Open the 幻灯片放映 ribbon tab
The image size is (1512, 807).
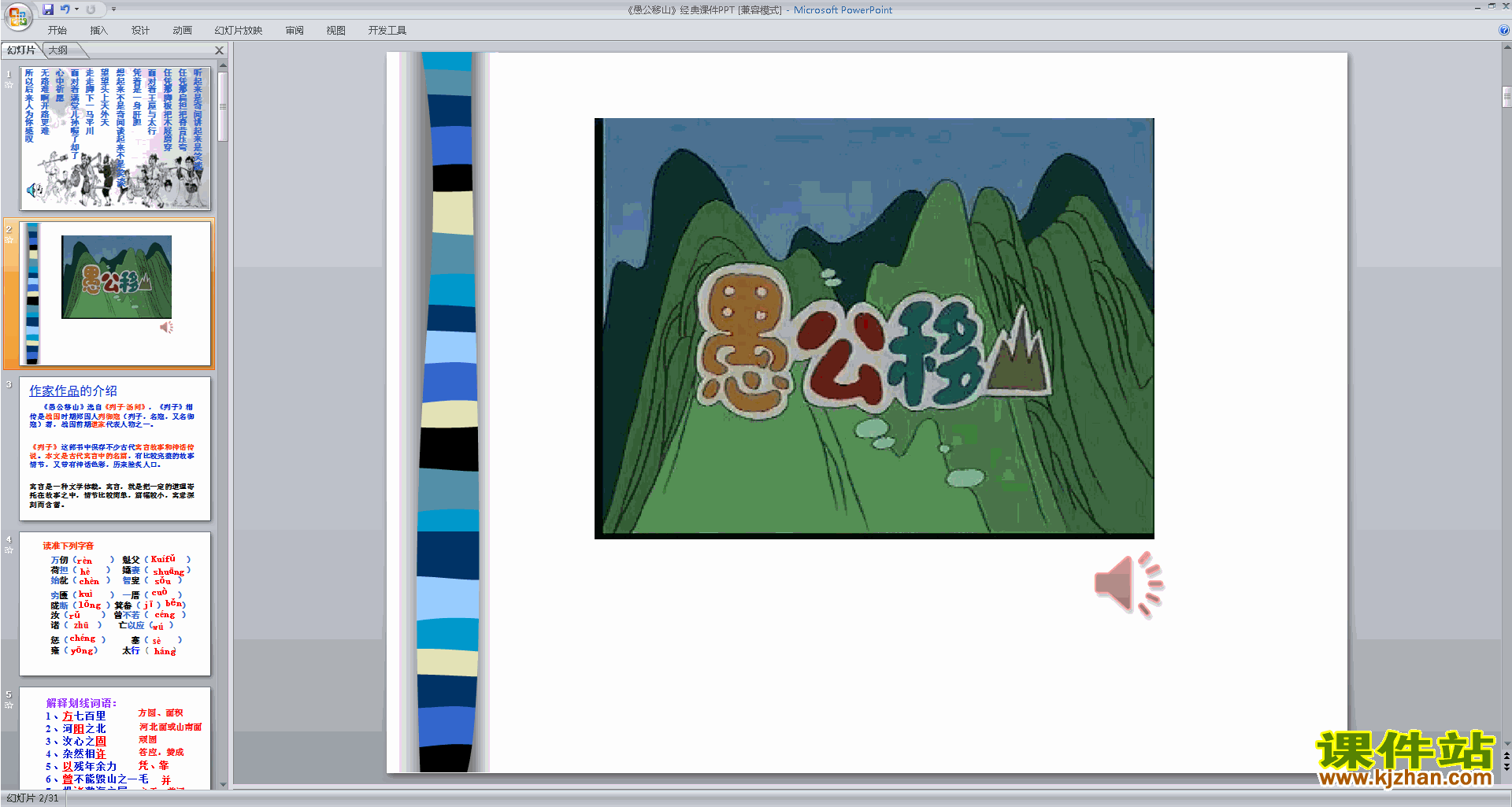[239, 31]
